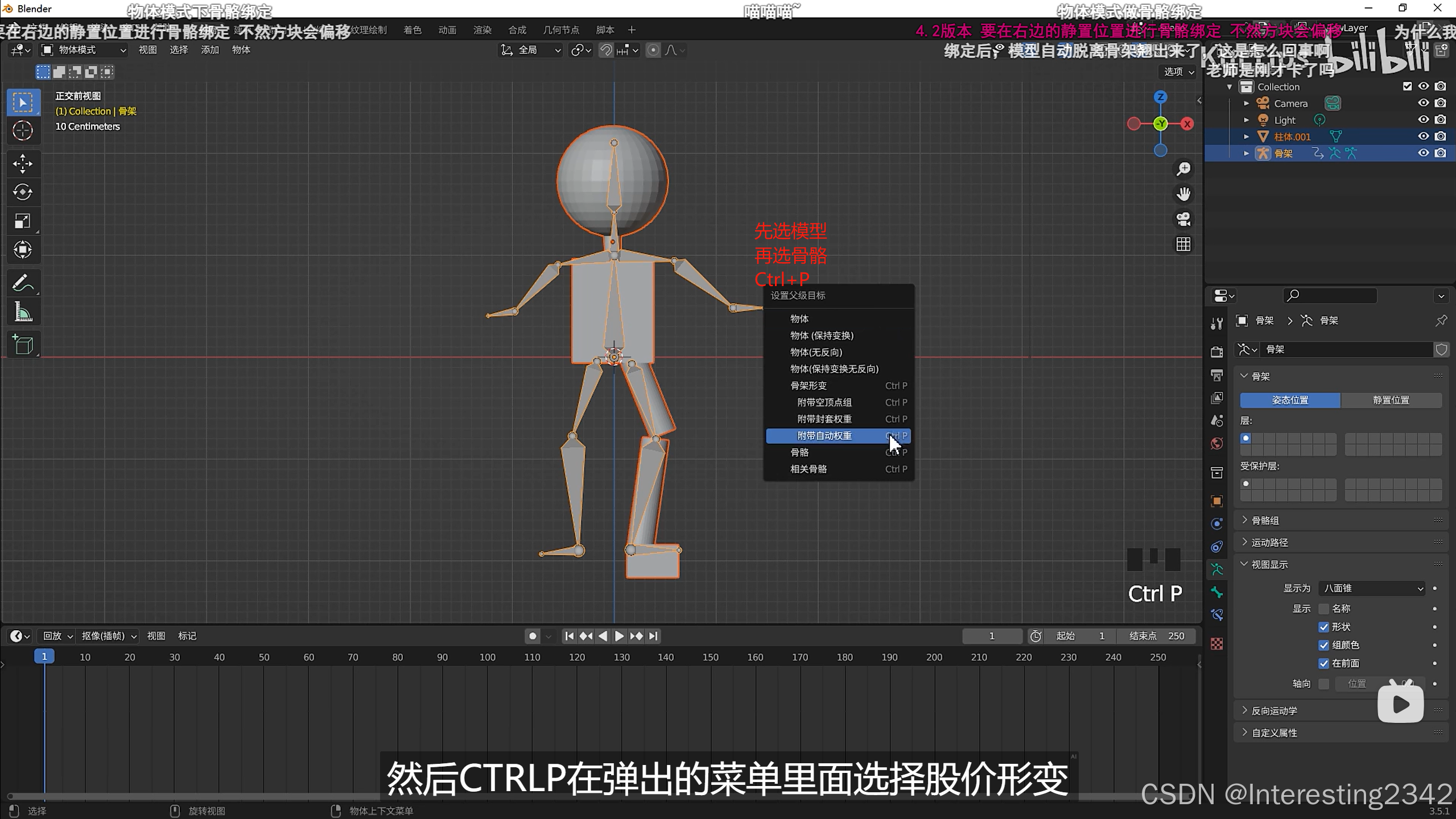Open the 物体模式 mode dropdown
The width and height of the screenshot is (1456, 819).
coord(84,50)
